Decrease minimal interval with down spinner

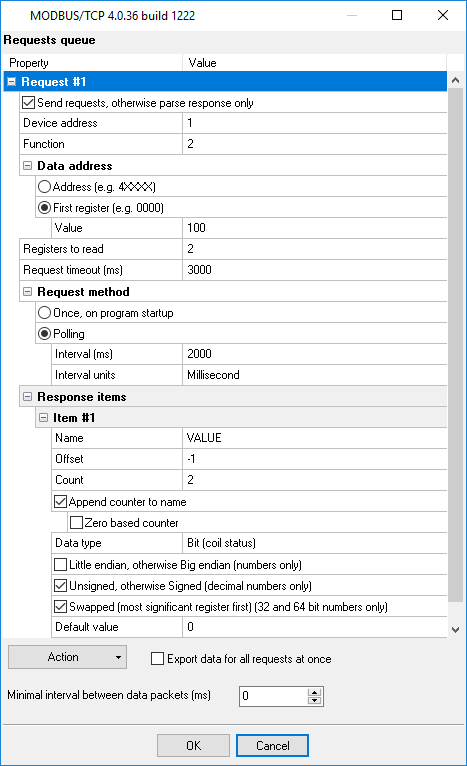click(315, 701)
